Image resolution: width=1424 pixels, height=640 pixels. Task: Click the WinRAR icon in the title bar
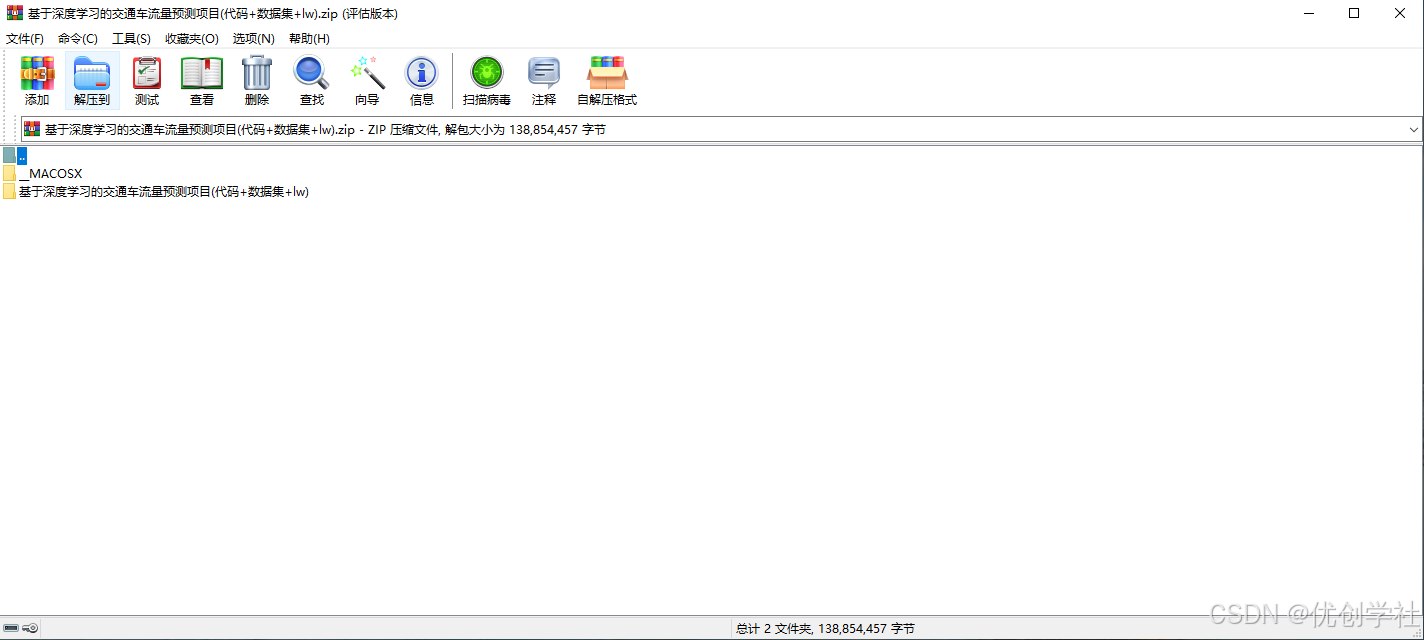pos(15,13)
